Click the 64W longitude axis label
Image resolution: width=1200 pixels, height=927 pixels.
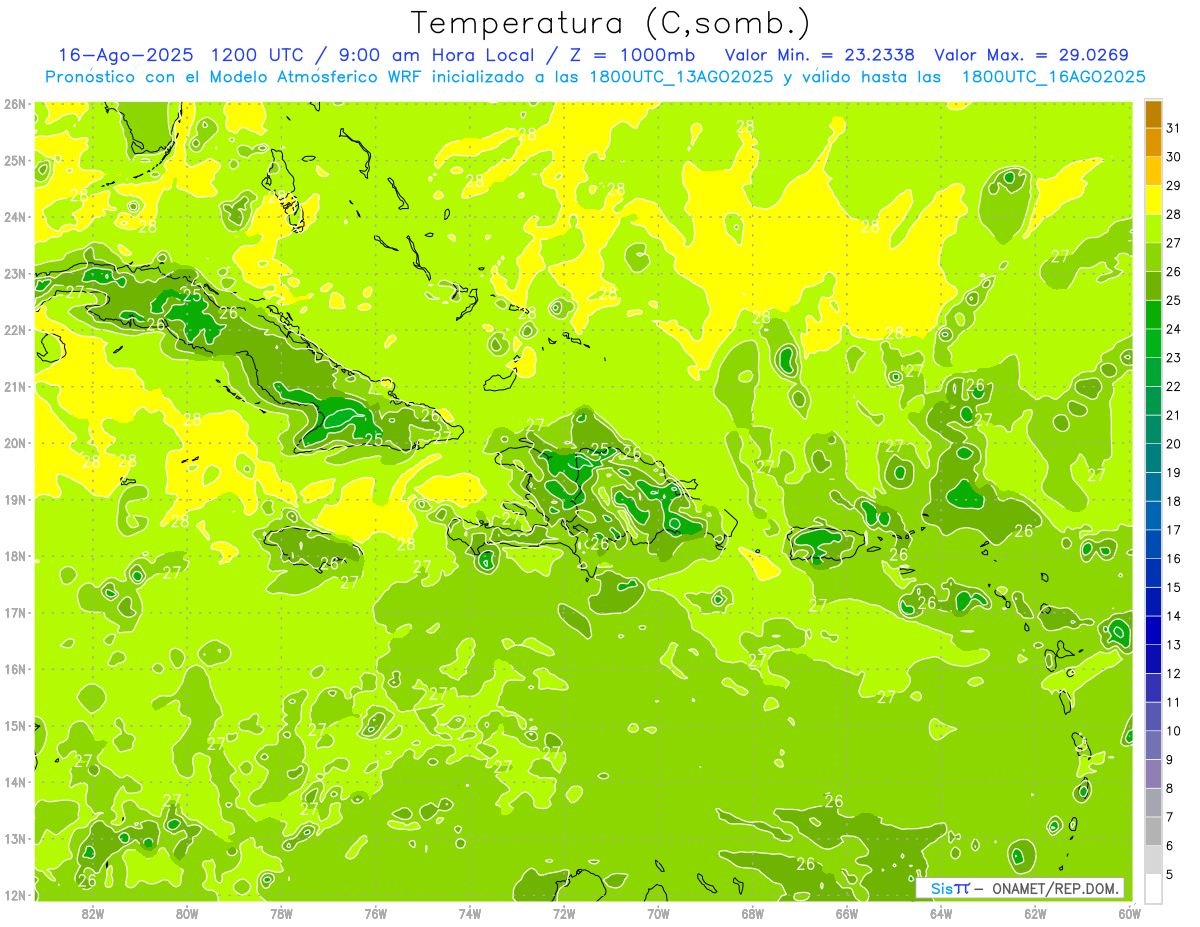(x=941, y=914)
